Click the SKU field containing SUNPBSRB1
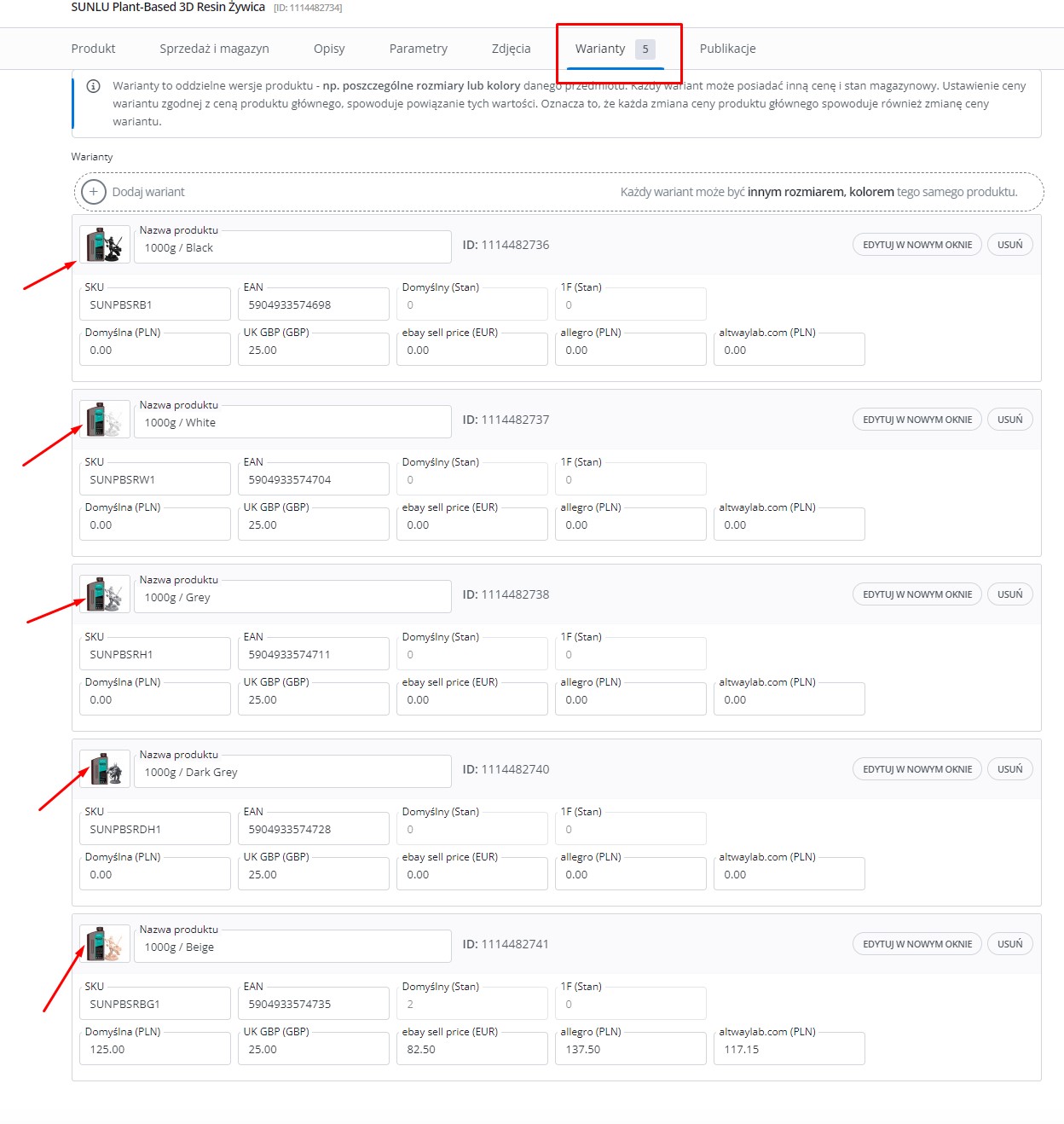 point(155,305)
